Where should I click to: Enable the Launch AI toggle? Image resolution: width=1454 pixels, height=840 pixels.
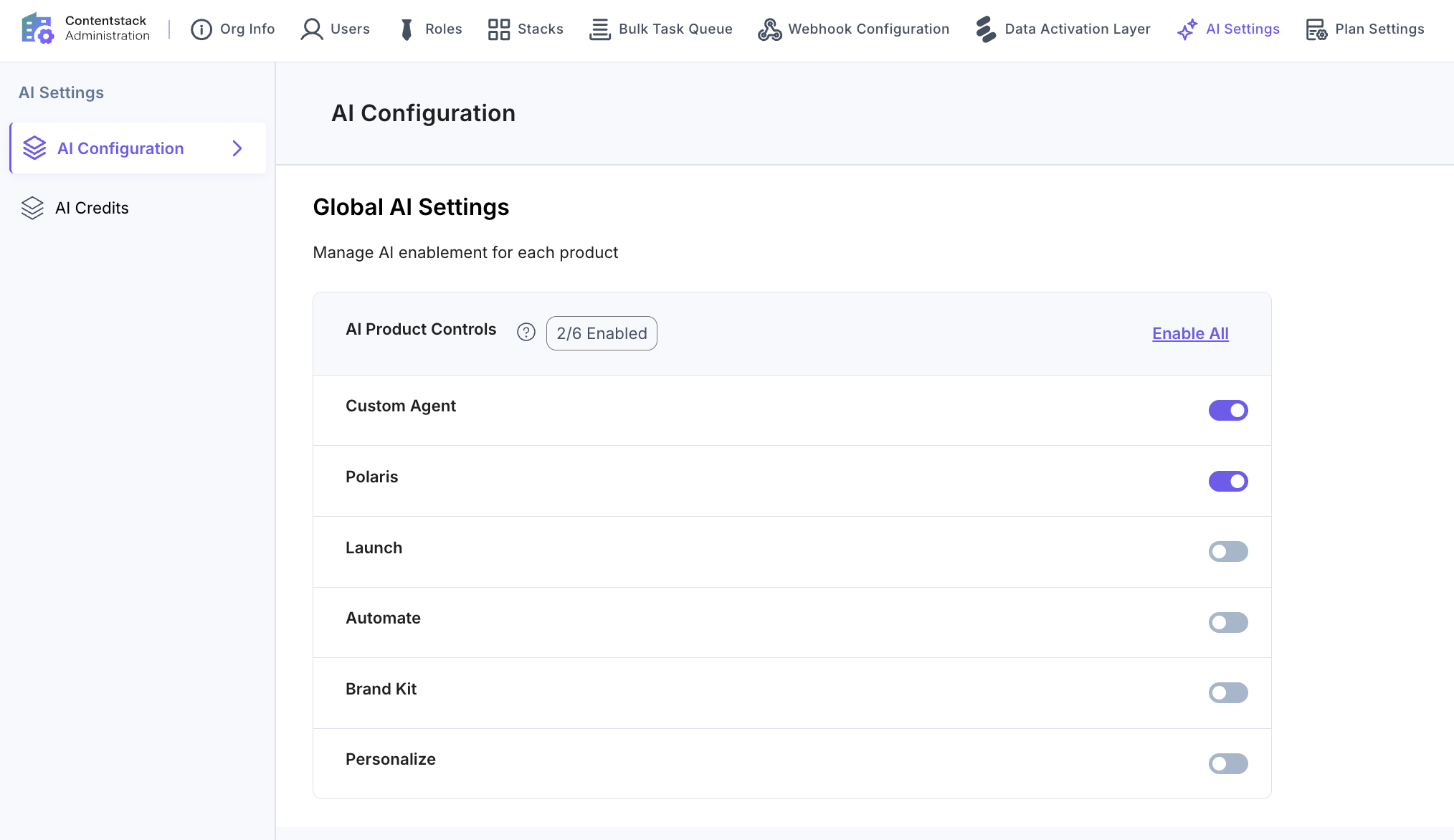click(1228, 552)
